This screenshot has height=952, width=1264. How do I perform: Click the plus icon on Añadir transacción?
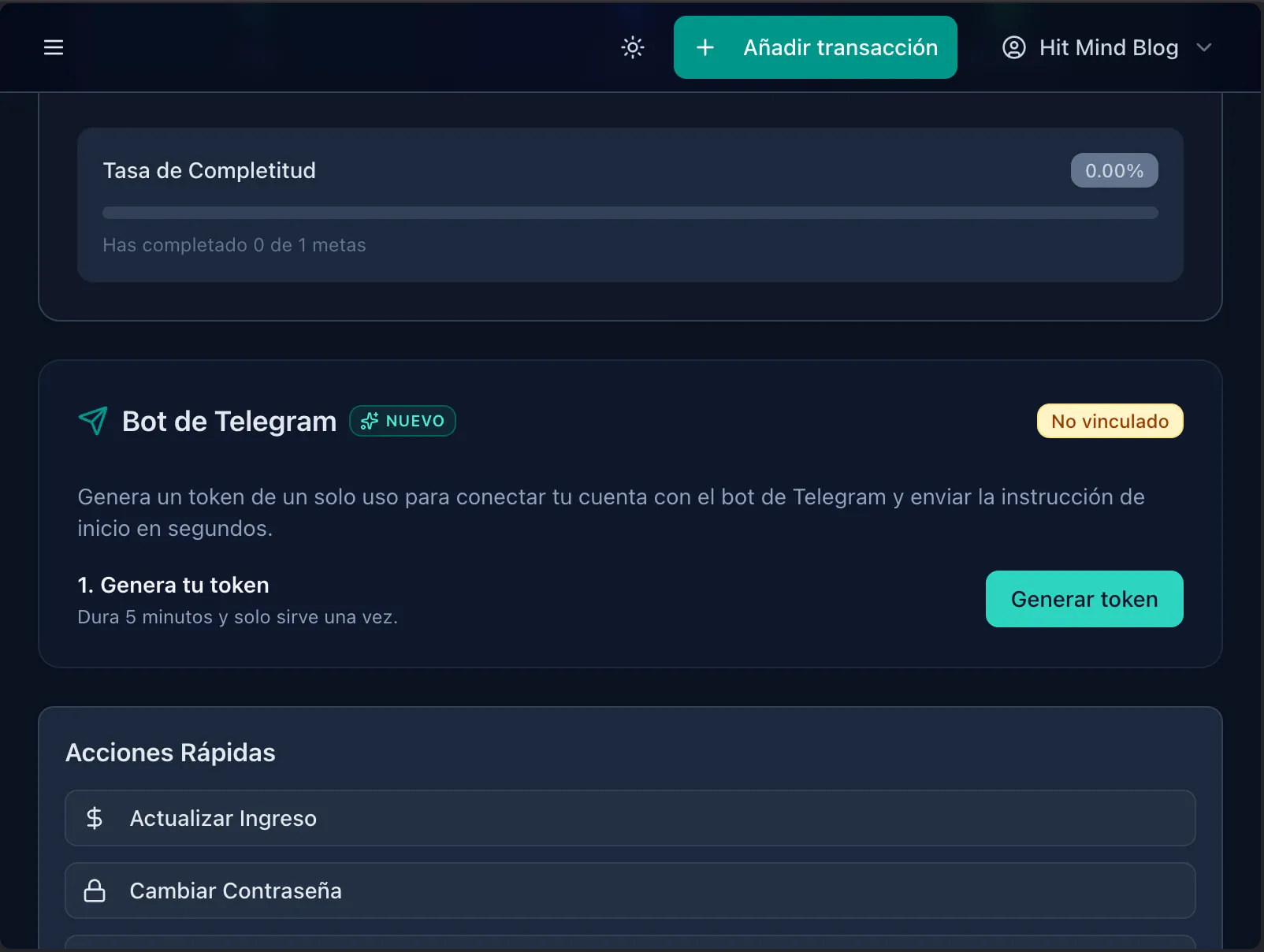(x=704, y=47)
